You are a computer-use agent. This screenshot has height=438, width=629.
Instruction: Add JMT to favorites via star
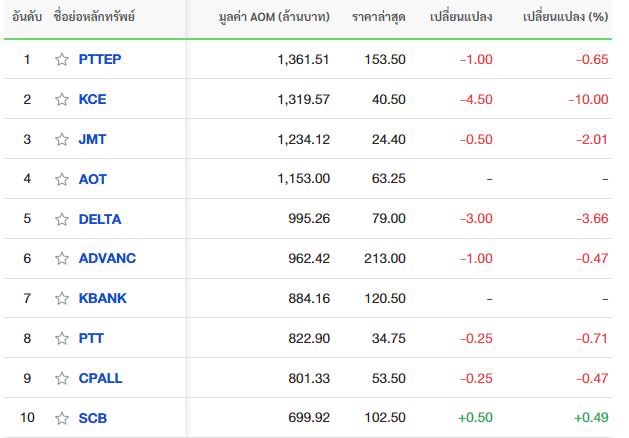(x=62, y=139)
